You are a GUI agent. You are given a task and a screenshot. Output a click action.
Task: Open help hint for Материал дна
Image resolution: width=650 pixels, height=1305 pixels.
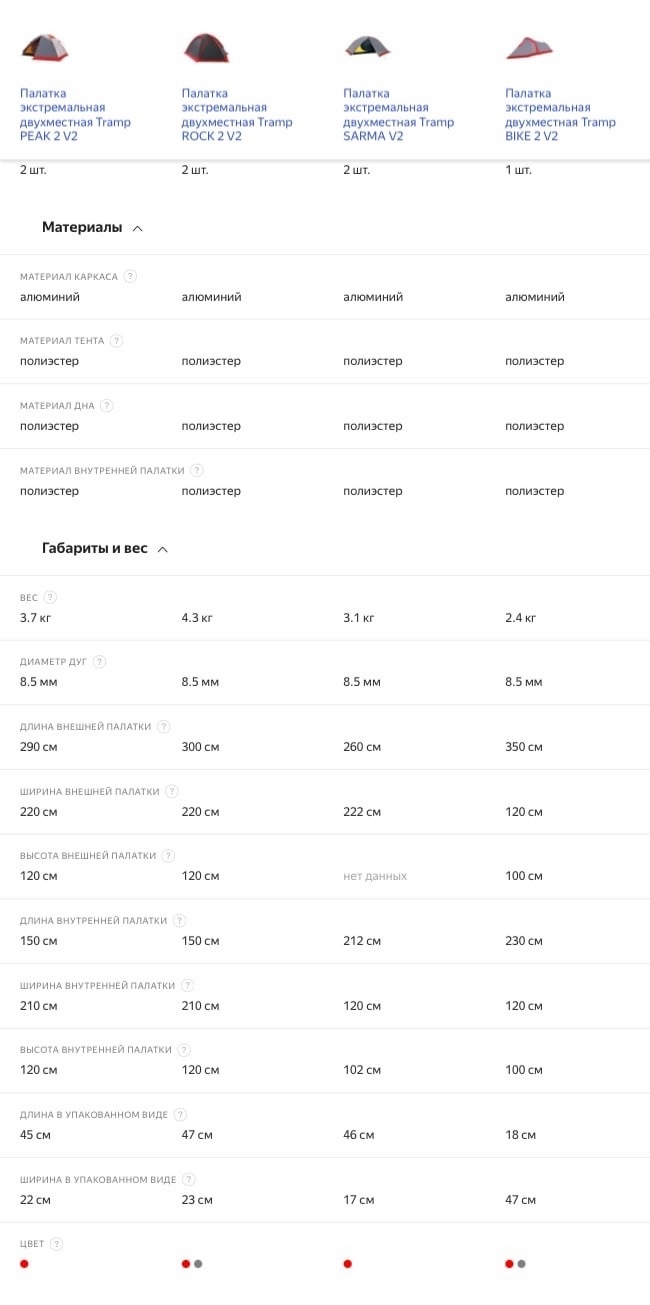(107, 406)
